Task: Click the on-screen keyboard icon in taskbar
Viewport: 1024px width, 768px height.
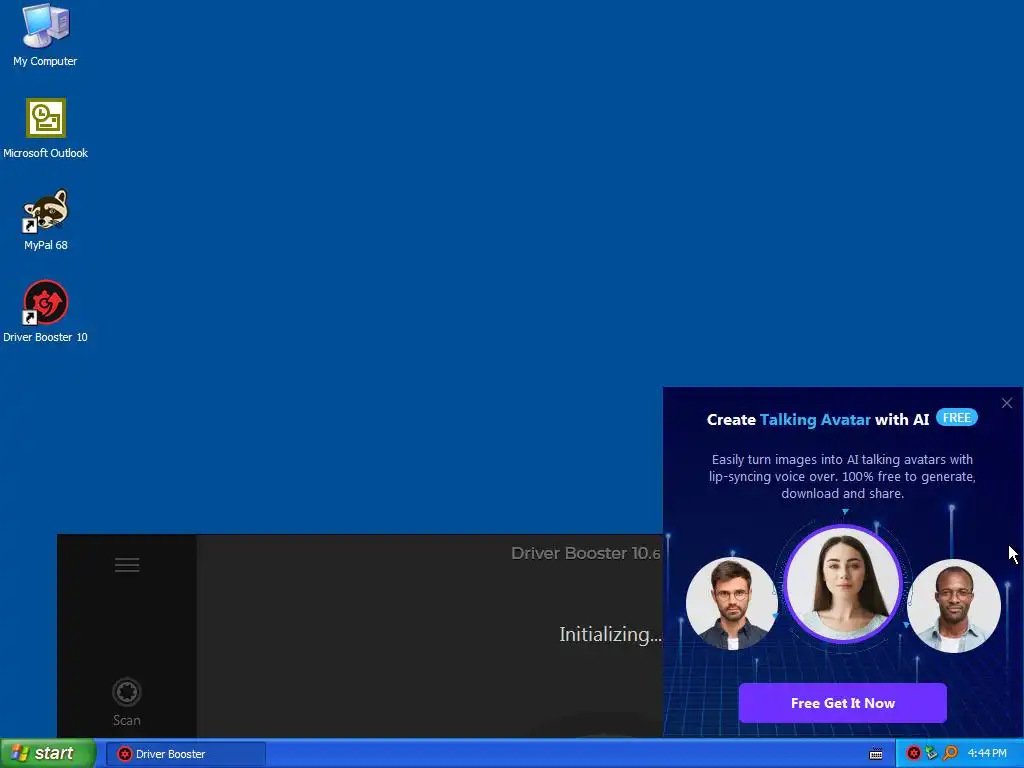Action: coord(876,754)
